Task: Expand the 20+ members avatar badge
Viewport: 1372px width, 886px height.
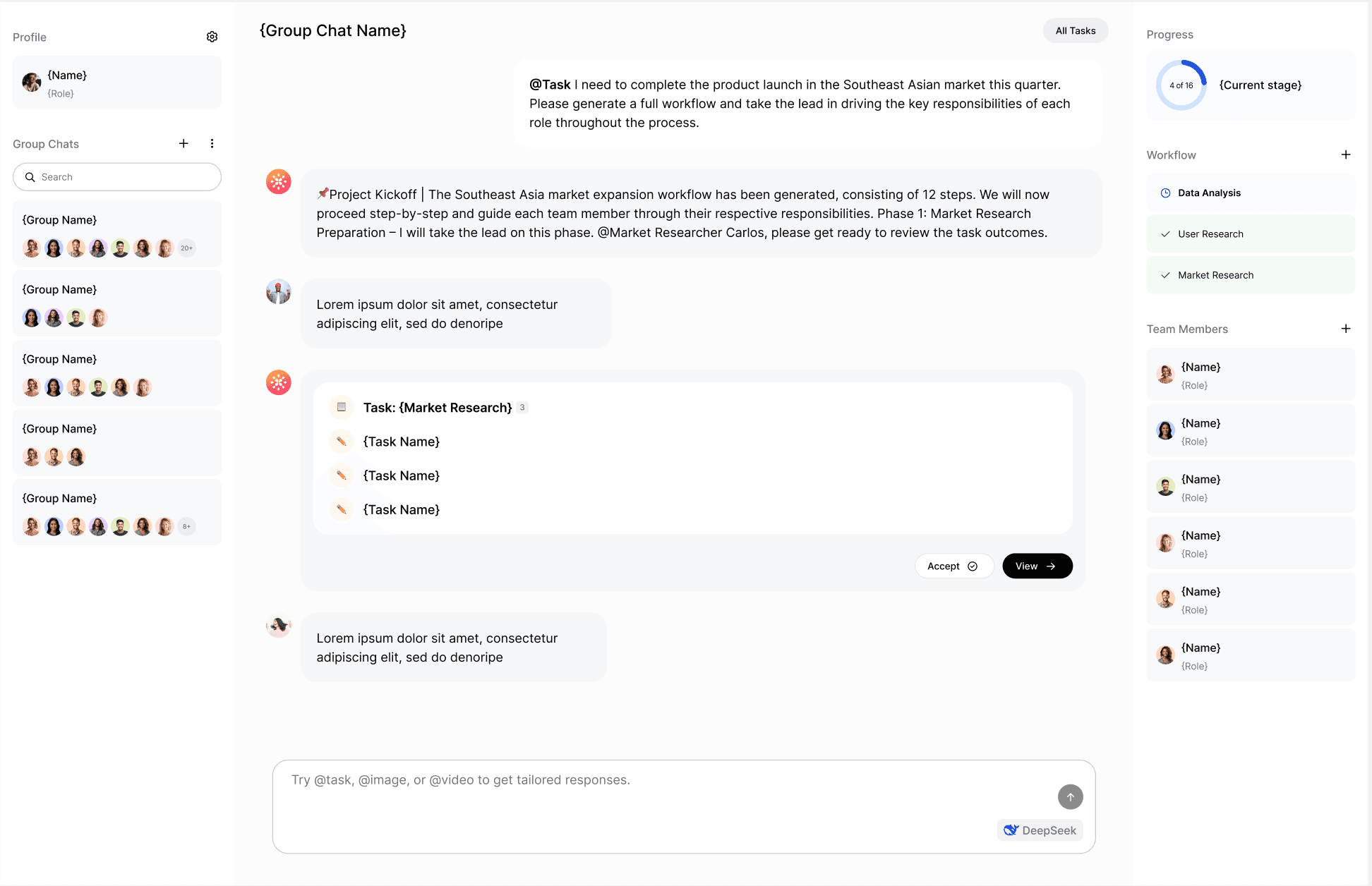Action: (x=186, y=248)
